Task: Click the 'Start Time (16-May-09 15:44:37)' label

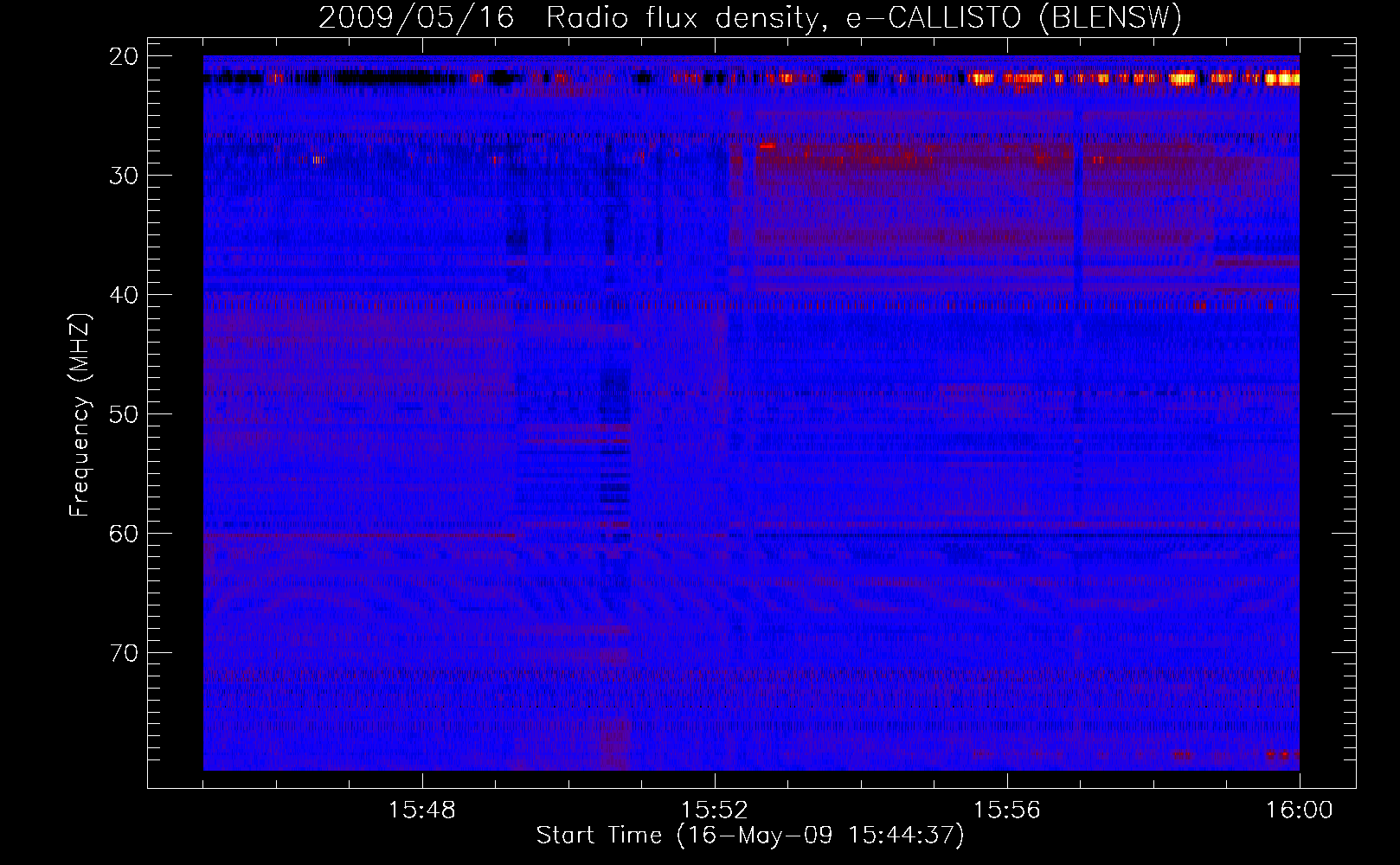Action: 750,836
